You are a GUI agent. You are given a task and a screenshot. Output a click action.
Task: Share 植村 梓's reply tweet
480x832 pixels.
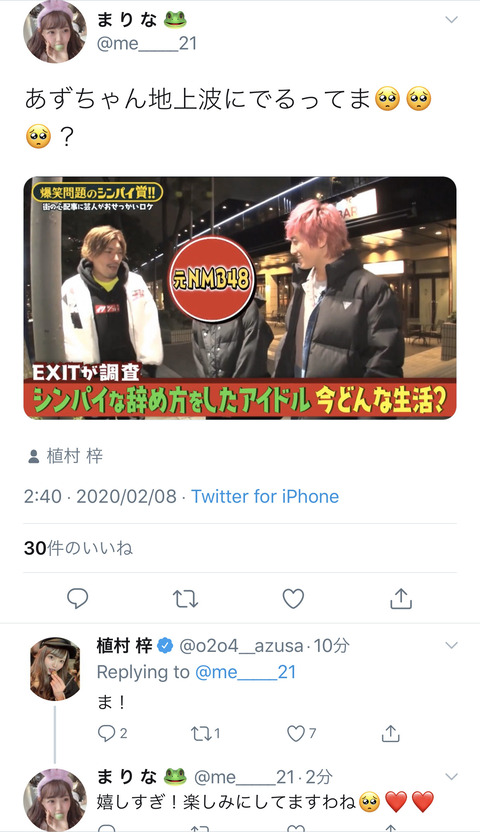pos(390,733)
